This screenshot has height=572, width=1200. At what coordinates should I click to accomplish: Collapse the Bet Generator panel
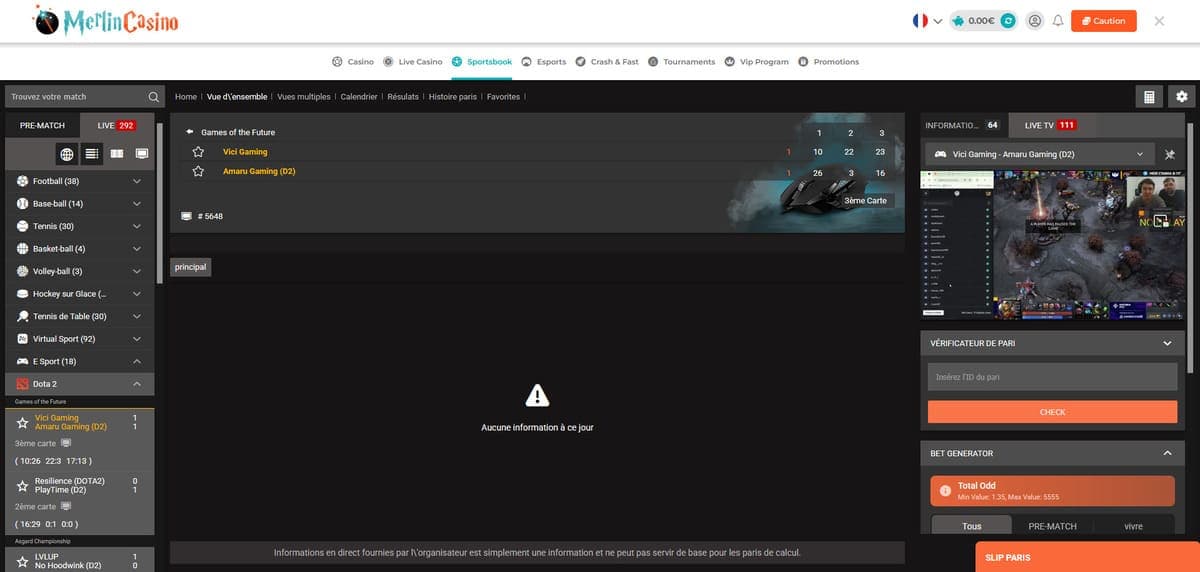[x=1167, y=453]
